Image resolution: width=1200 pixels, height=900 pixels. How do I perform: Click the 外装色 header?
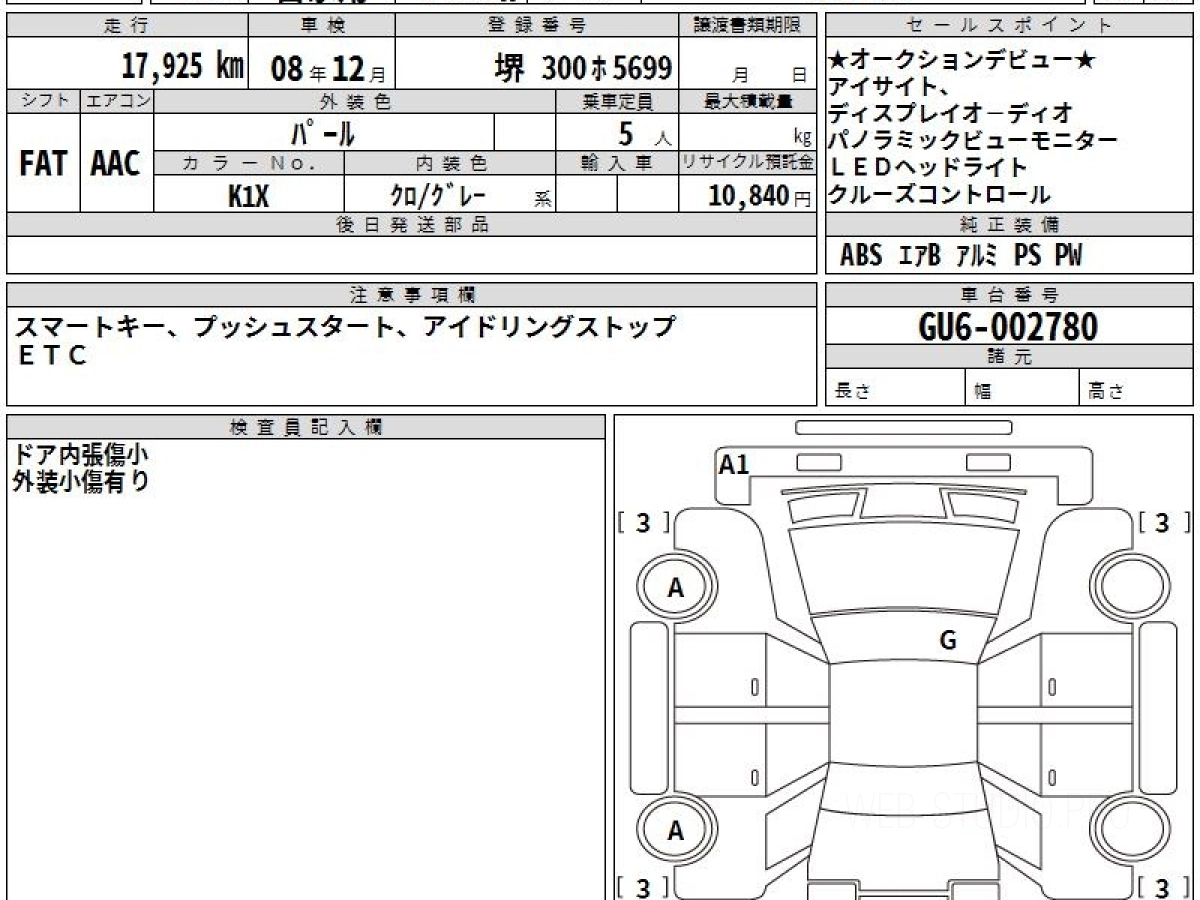click(355, 101)
